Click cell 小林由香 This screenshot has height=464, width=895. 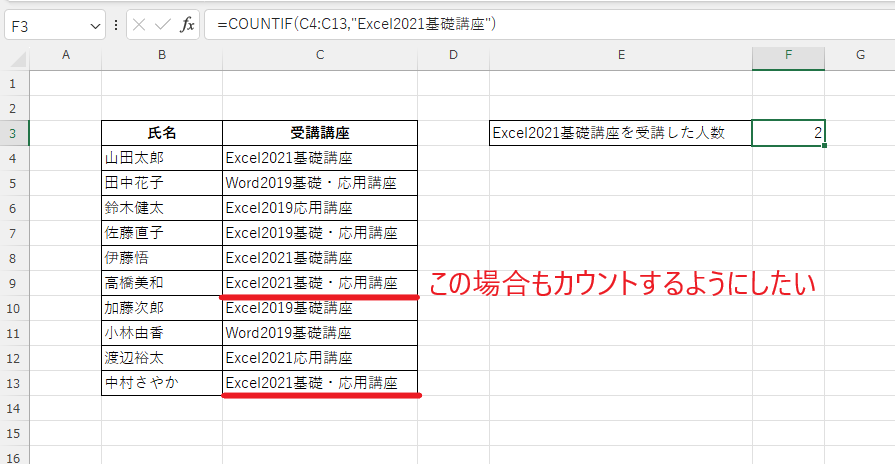[162, 333]
